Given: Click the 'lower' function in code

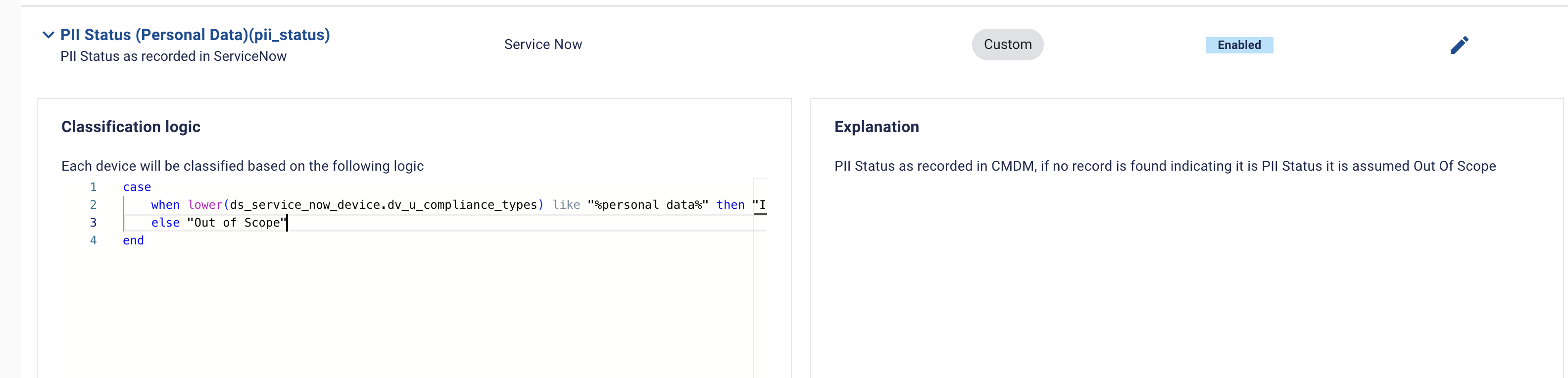Looking at the screenshot, I should [x=204, y=204].
